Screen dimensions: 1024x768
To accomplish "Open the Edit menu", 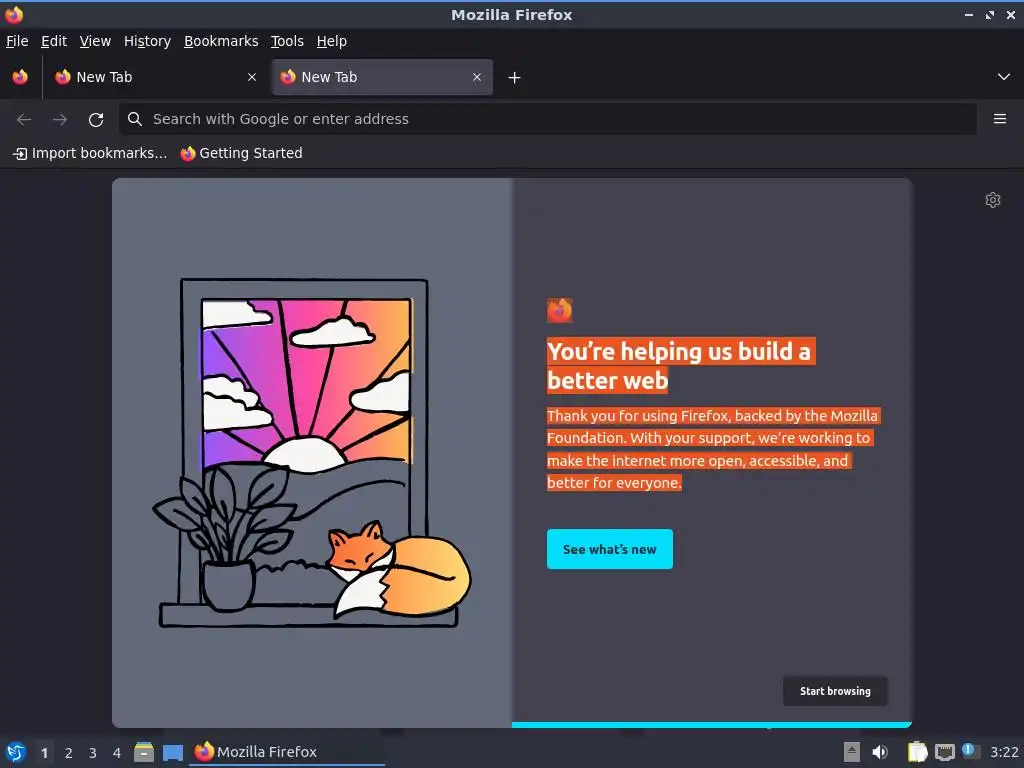I will [54, 41].
